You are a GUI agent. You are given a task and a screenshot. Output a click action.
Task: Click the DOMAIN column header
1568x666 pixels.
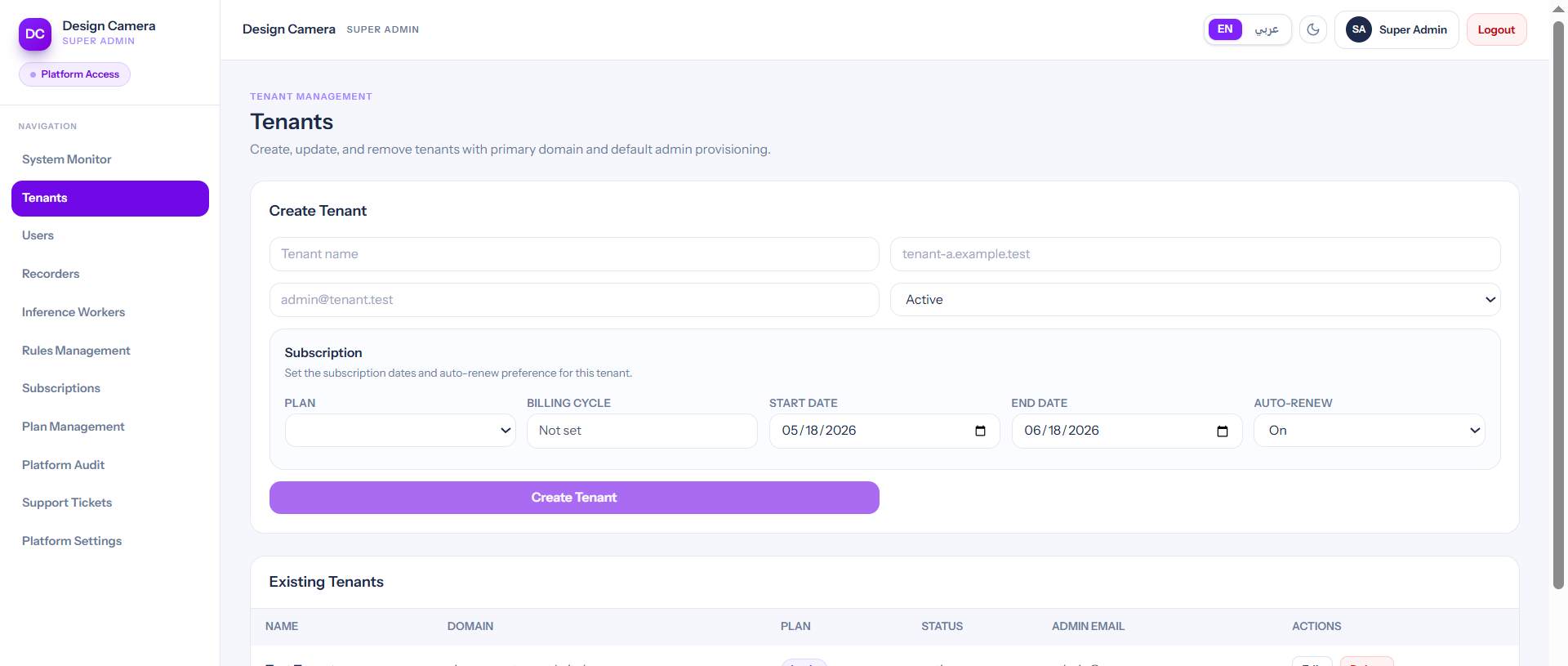pyautogui.click(x=470, y=626)
